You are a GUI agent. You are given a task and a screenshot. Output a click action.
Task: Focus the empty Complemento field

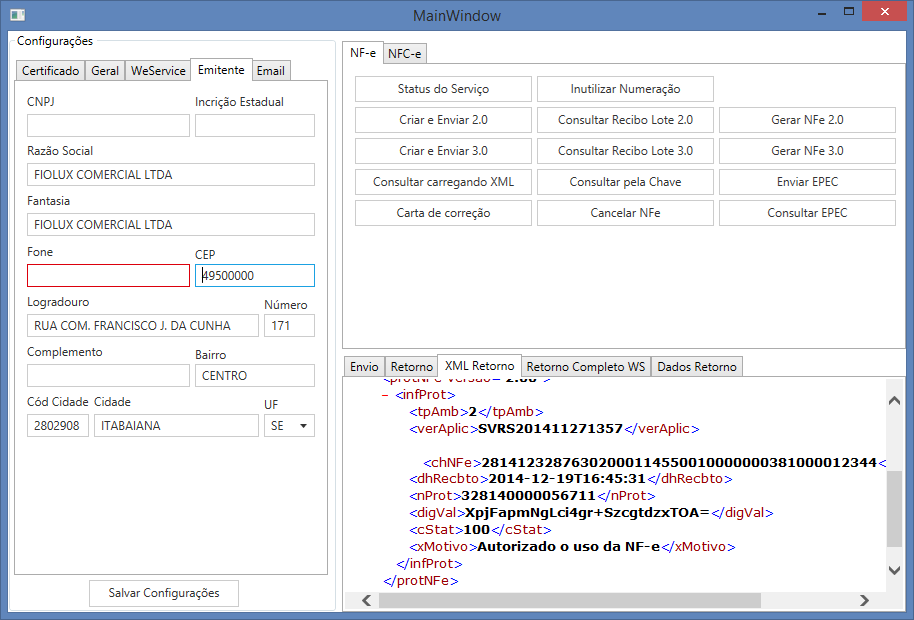108,376
